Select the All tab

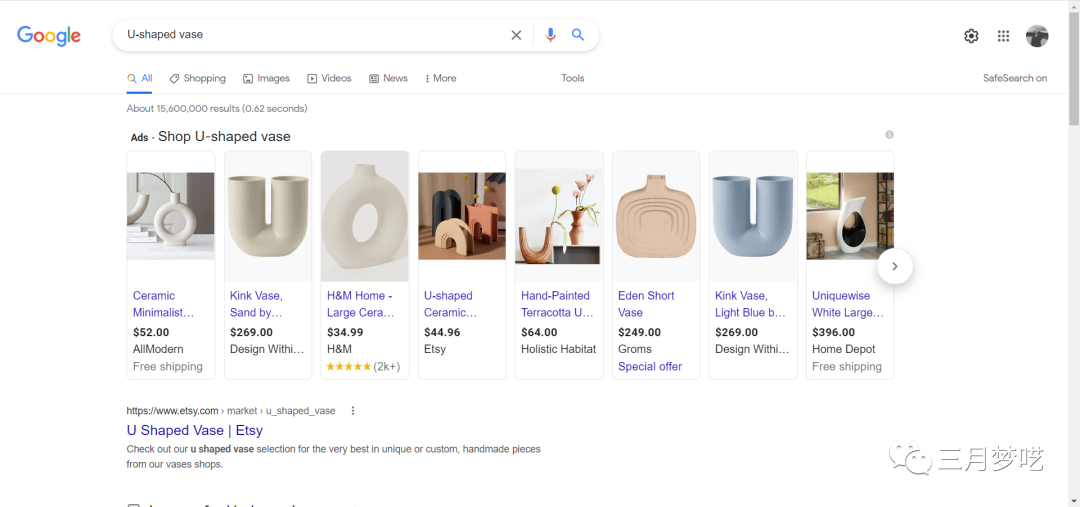click(x=140, y=79)
